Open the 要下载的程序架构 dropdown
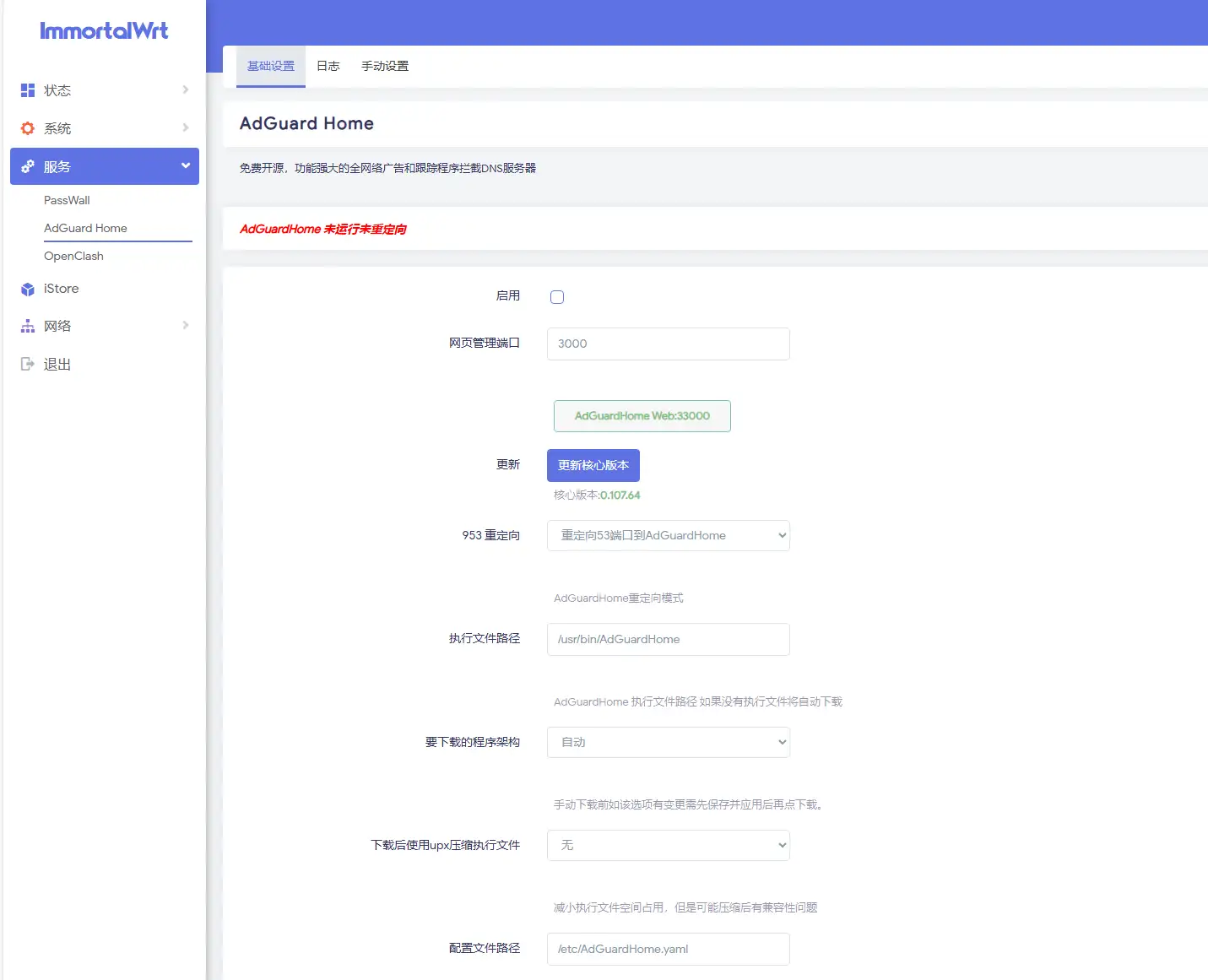This screenshot has width=1208, height=980. tap(668, 742)
